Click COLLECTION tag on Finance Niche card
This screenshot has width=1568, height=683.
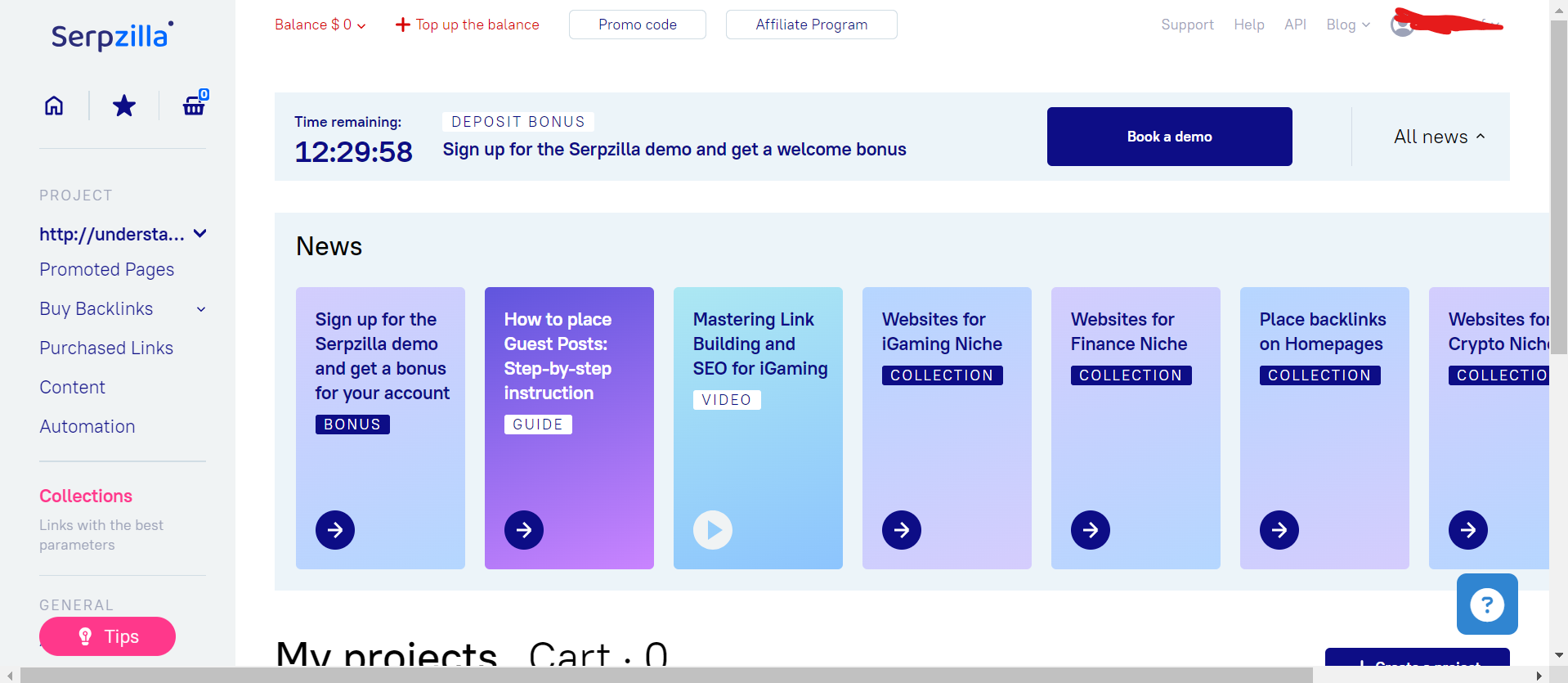tap(1131, 375)
